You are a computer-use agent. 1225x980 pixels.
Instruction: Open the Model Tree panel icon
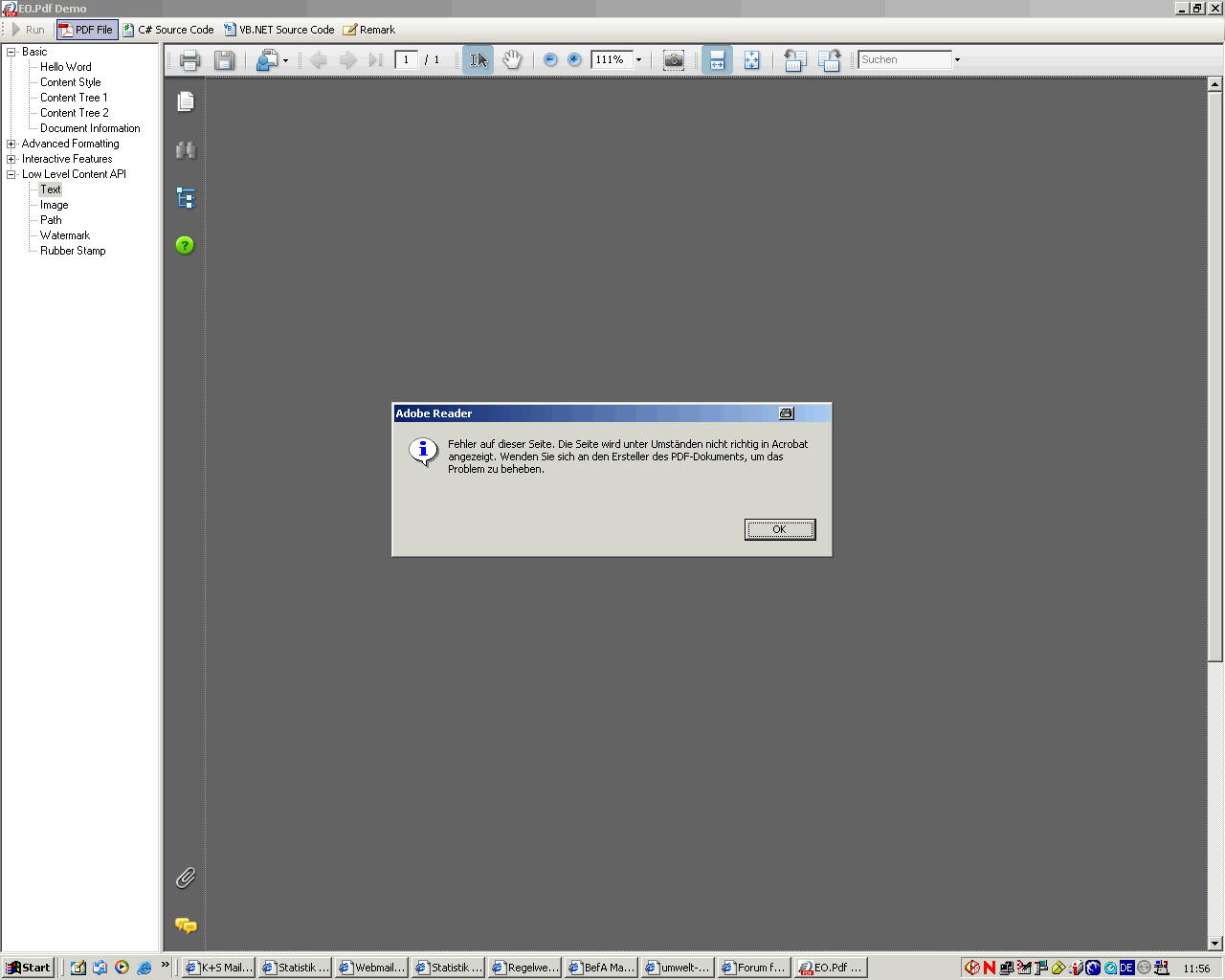click(x=186, y=198)
